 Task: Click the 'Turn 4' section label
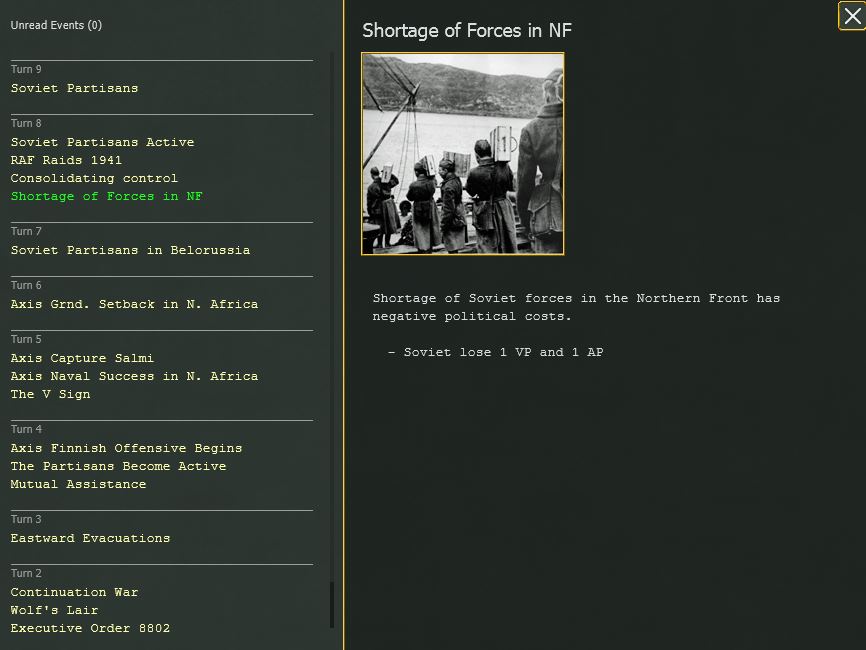point(26,429)
